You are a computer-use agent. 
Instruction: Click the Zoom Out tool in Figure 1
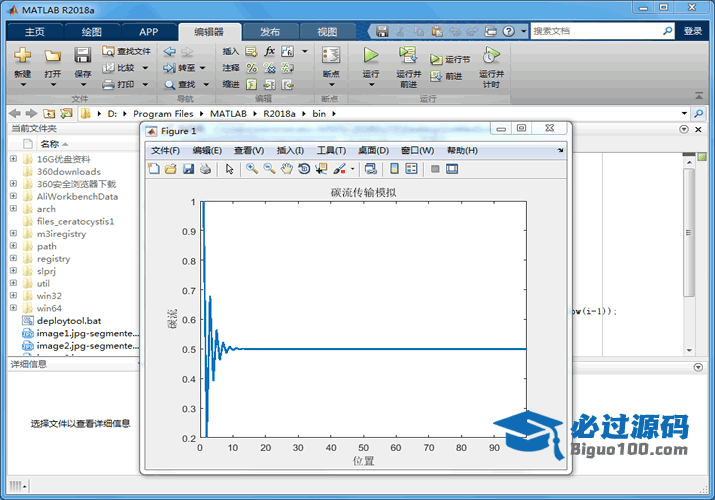(269, 169)
